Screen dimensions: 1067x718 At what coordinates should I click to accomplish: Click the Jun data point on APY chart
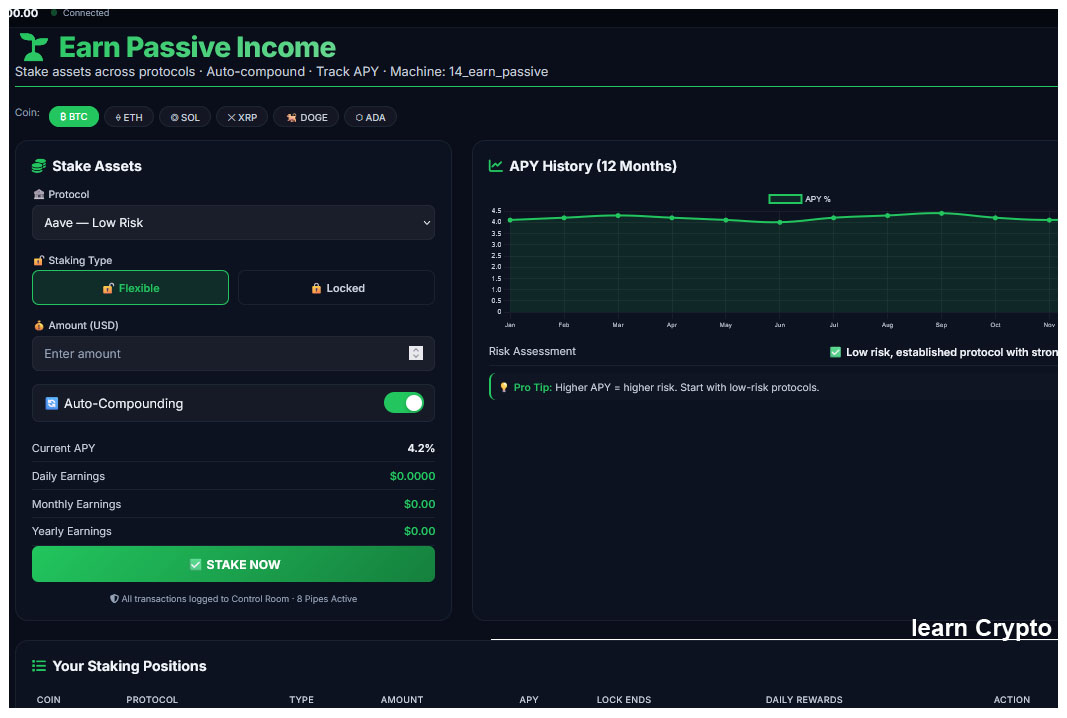pyautogui.click(x=780, y=222)
